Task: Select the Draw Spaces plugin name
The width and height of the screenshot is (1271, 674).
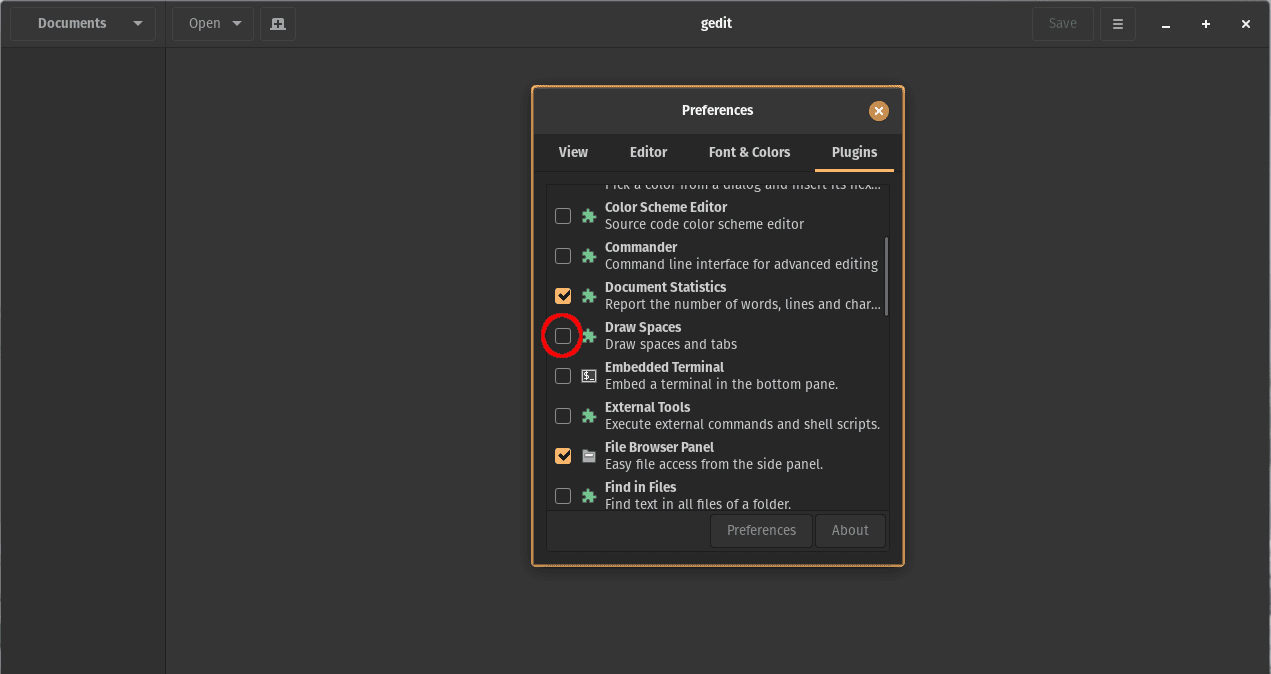Action: 643,328
